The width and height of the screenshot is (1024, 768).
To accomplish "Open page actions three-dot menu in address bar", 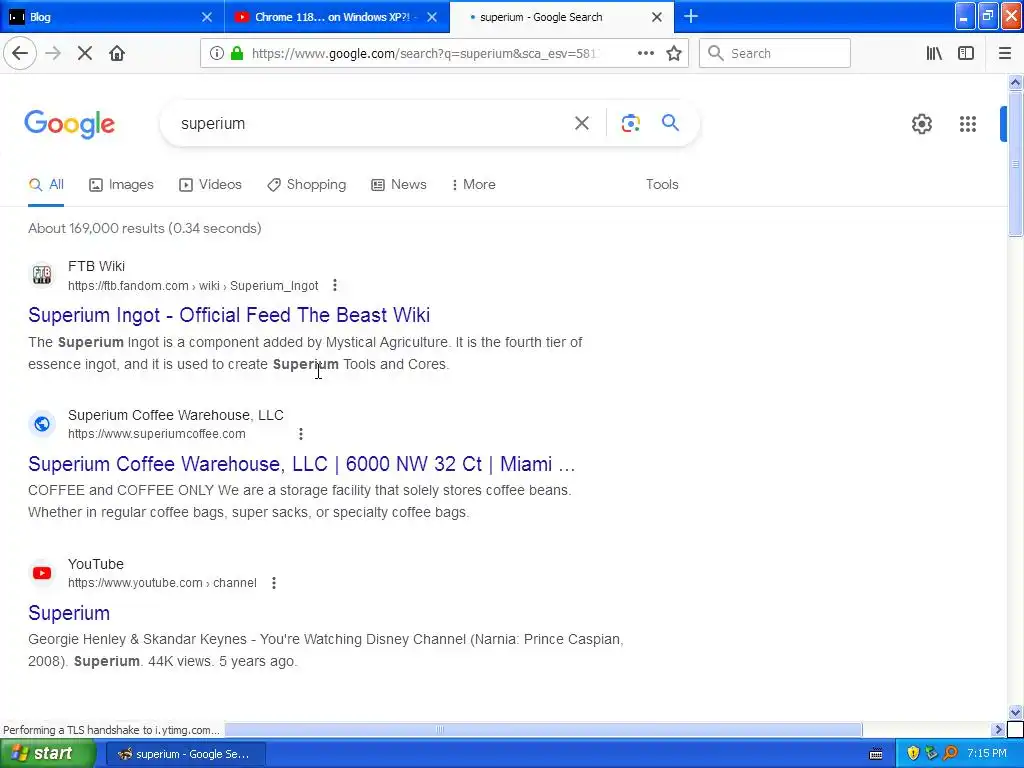I will 645,54.
